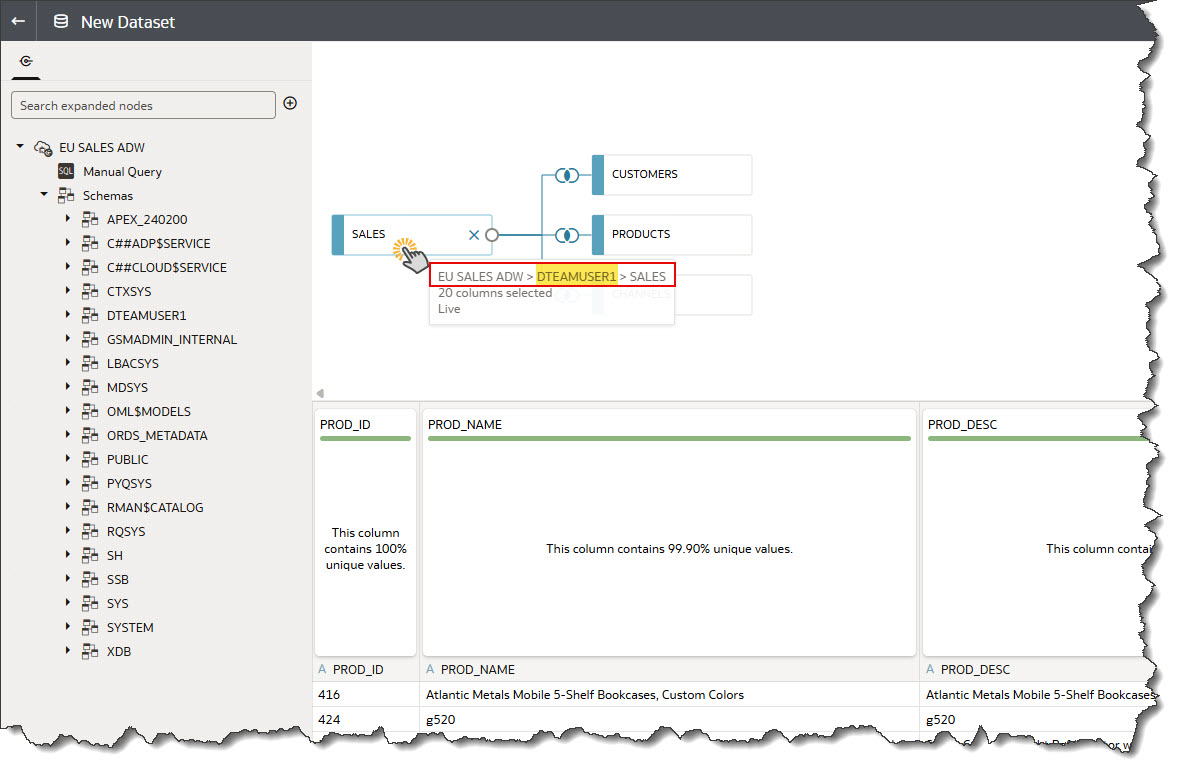1183x771 pixels.
Task: Select the SYSTEM schema label
Action: [x=130, y=628]
